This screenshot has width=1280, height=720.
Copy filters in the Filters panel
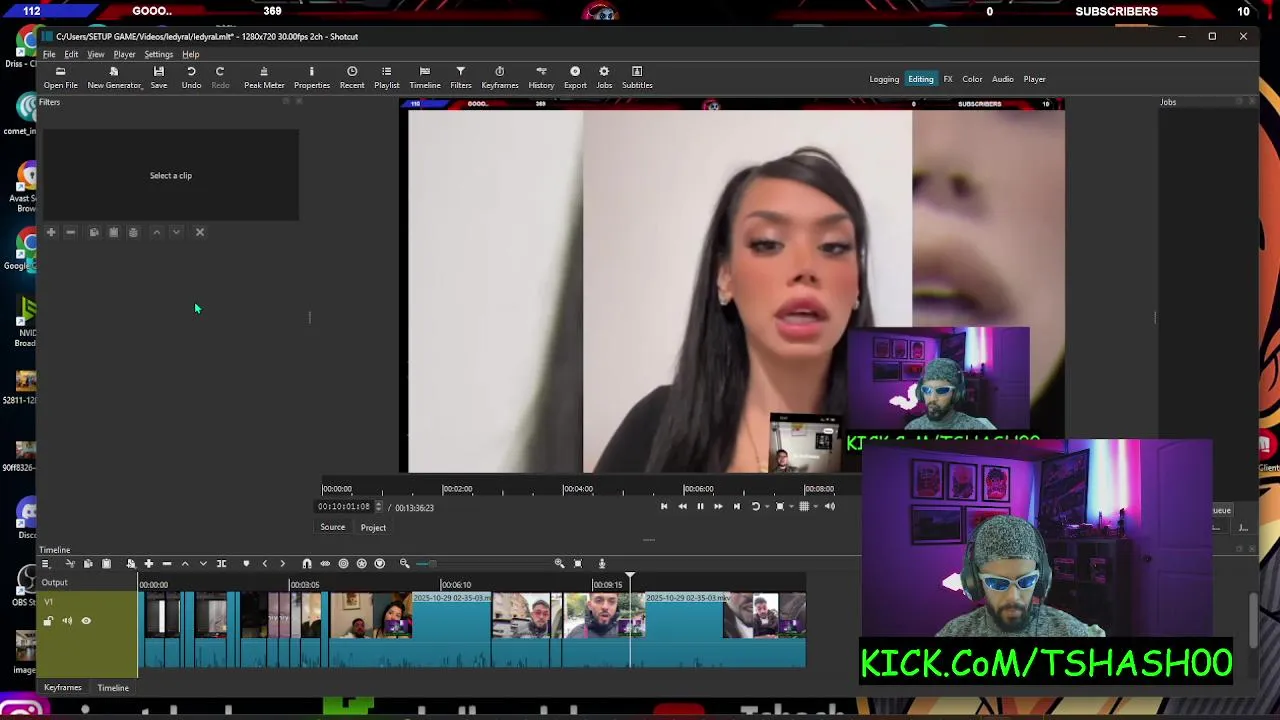94,232
